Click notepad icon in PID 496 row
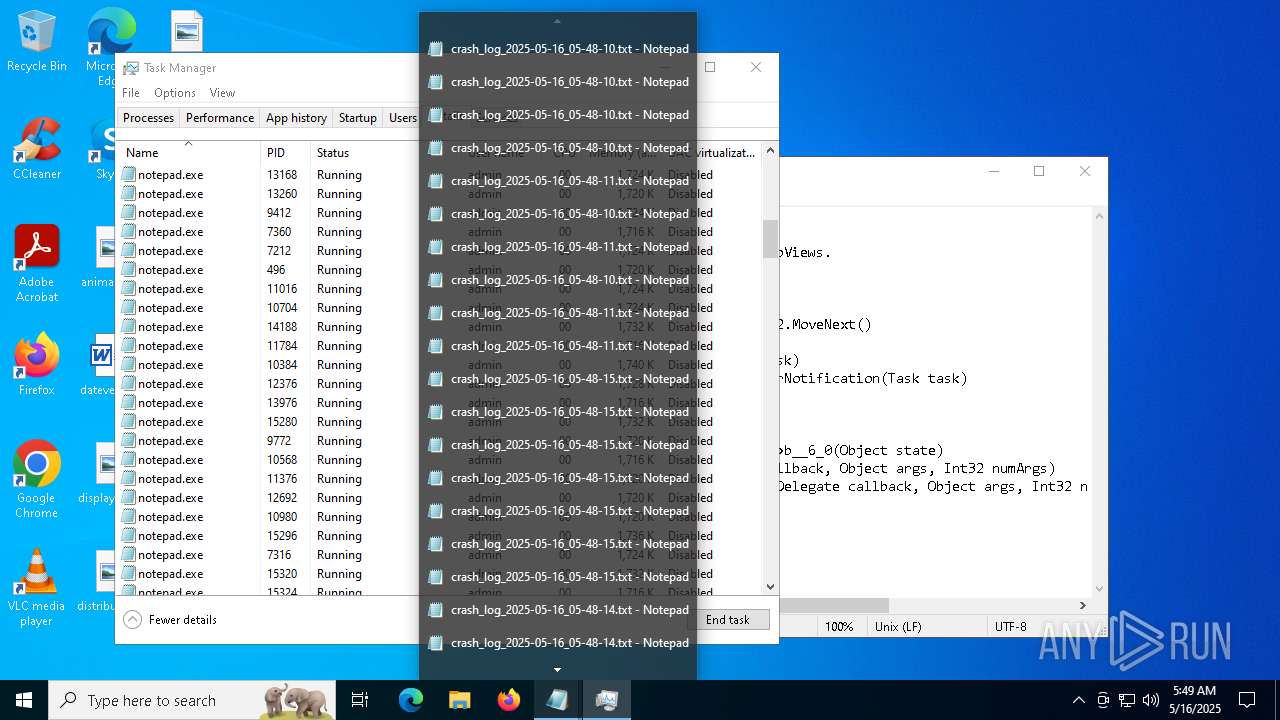 point(128,269)
